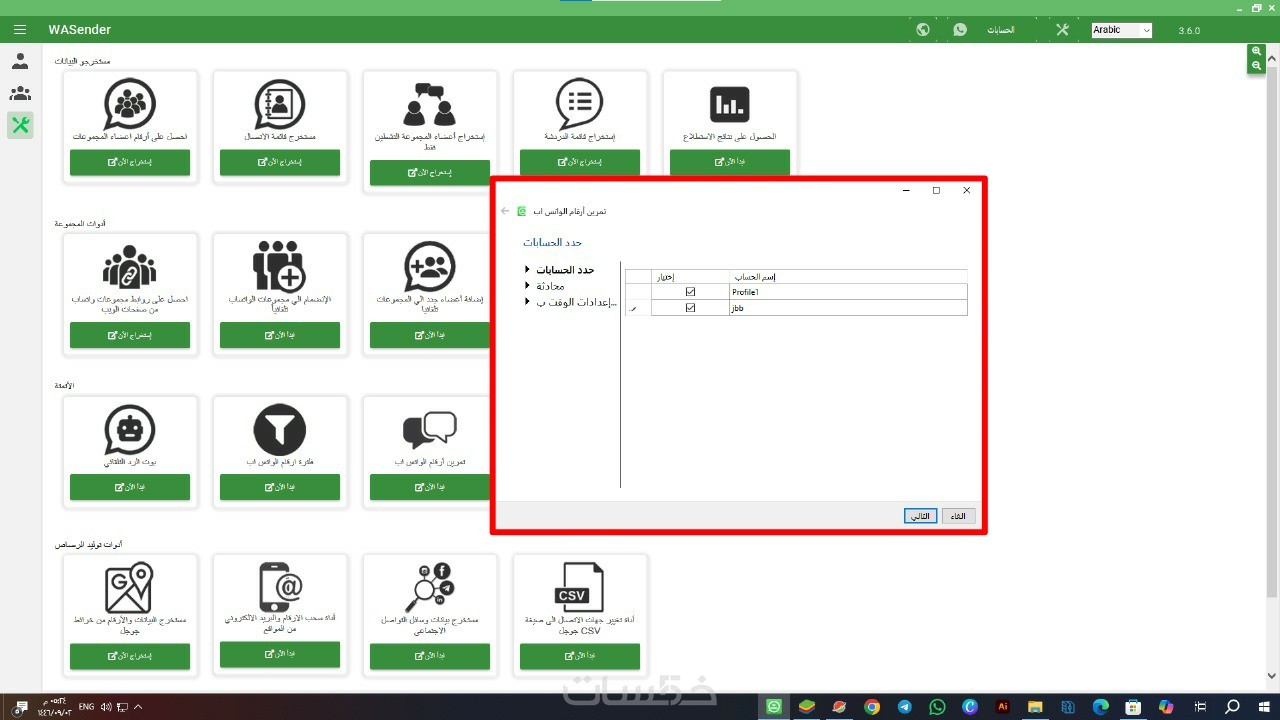Viewport: 1280px width, 720px height.
Task: Click the chat list extractor icon
Action: [580, 103]
